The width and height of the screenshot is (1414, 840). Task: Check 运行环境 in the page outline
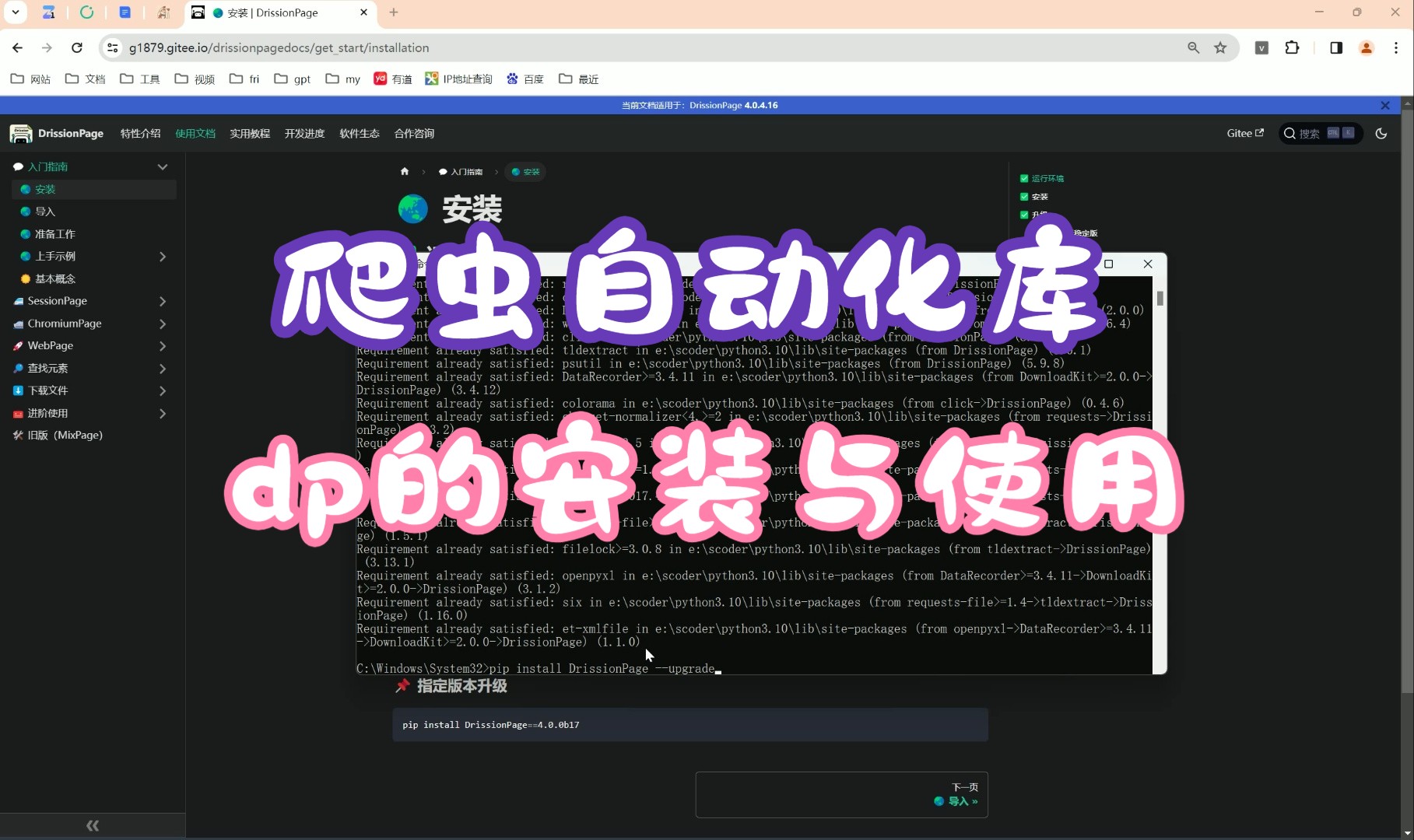tap(1024, 178)
